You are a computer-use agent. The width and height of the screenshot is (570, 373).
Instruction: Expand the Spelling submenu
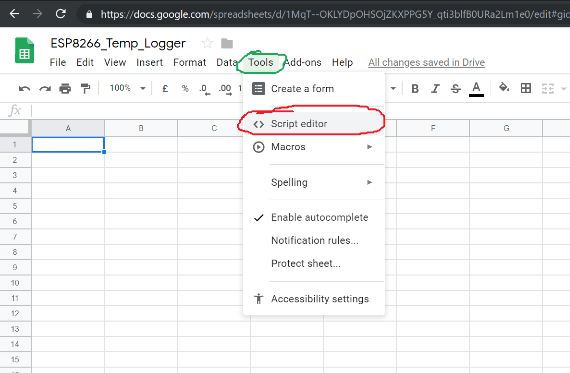click(314, 182)
